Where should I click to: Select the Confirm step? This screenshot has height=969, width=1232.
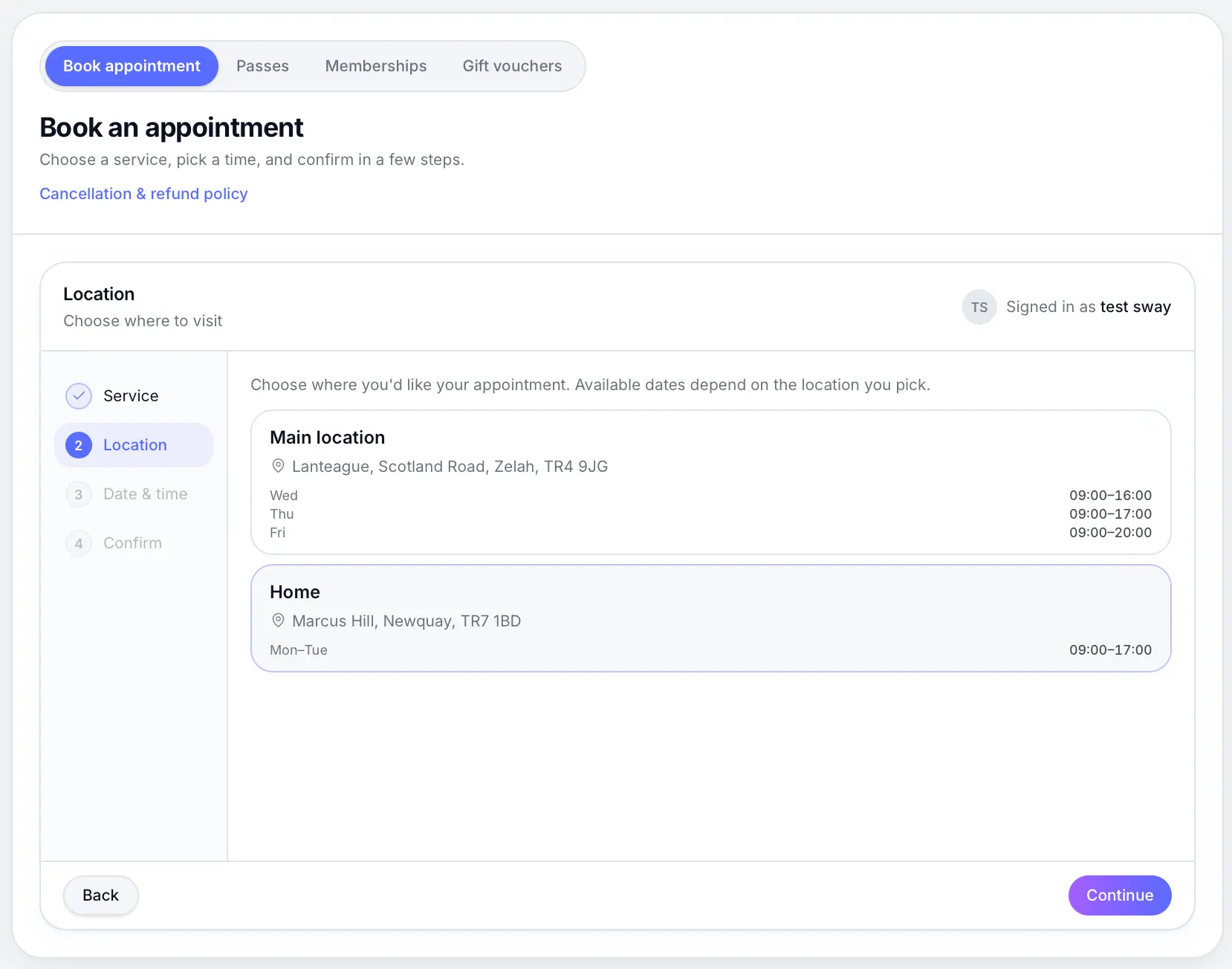[134, 543]
